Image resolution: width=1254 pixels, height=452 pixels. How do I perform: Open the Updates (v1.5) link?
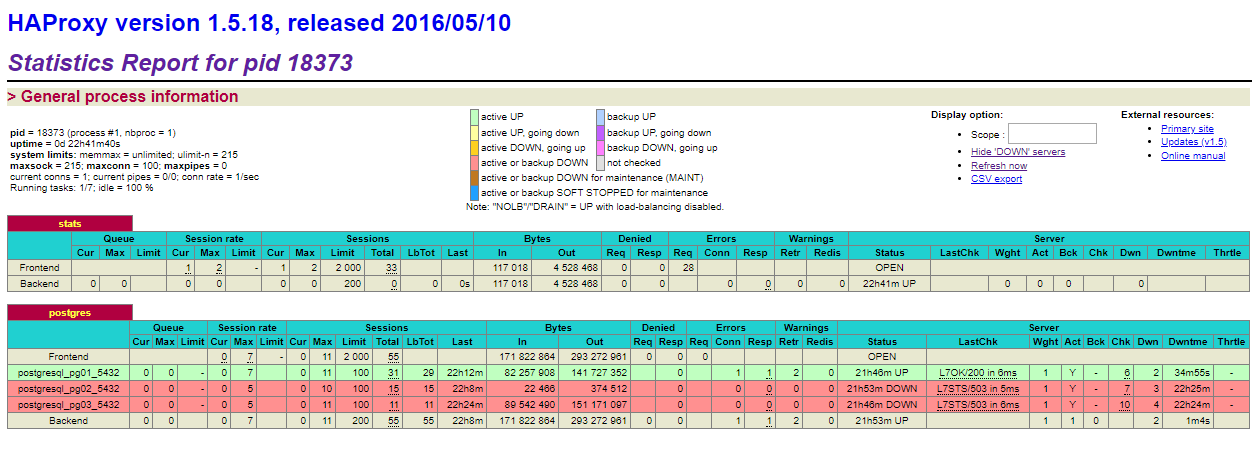(x=1194, y=142)
